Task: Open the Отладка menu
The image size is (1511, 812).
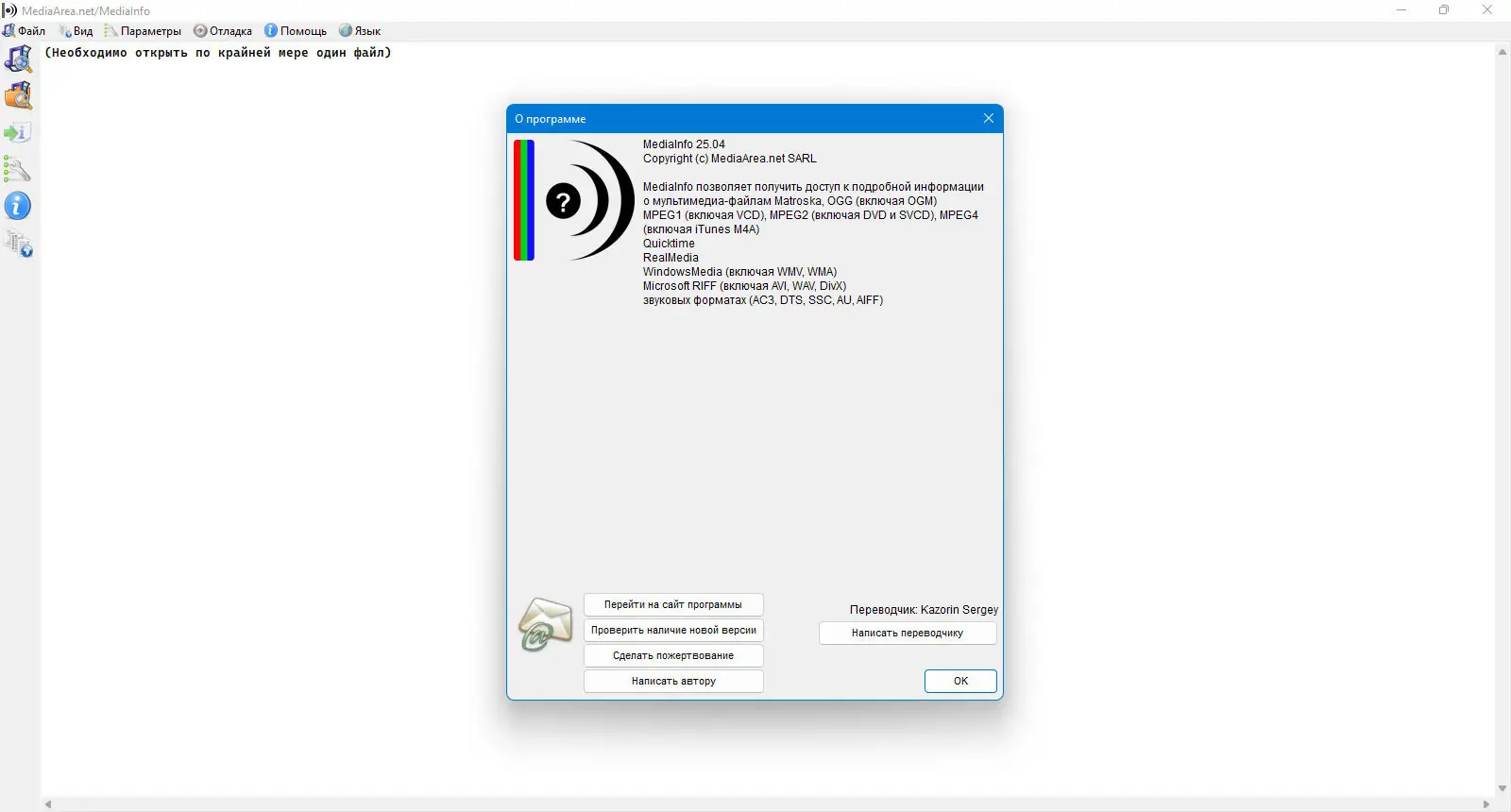Action: click(x=224, y=31)
